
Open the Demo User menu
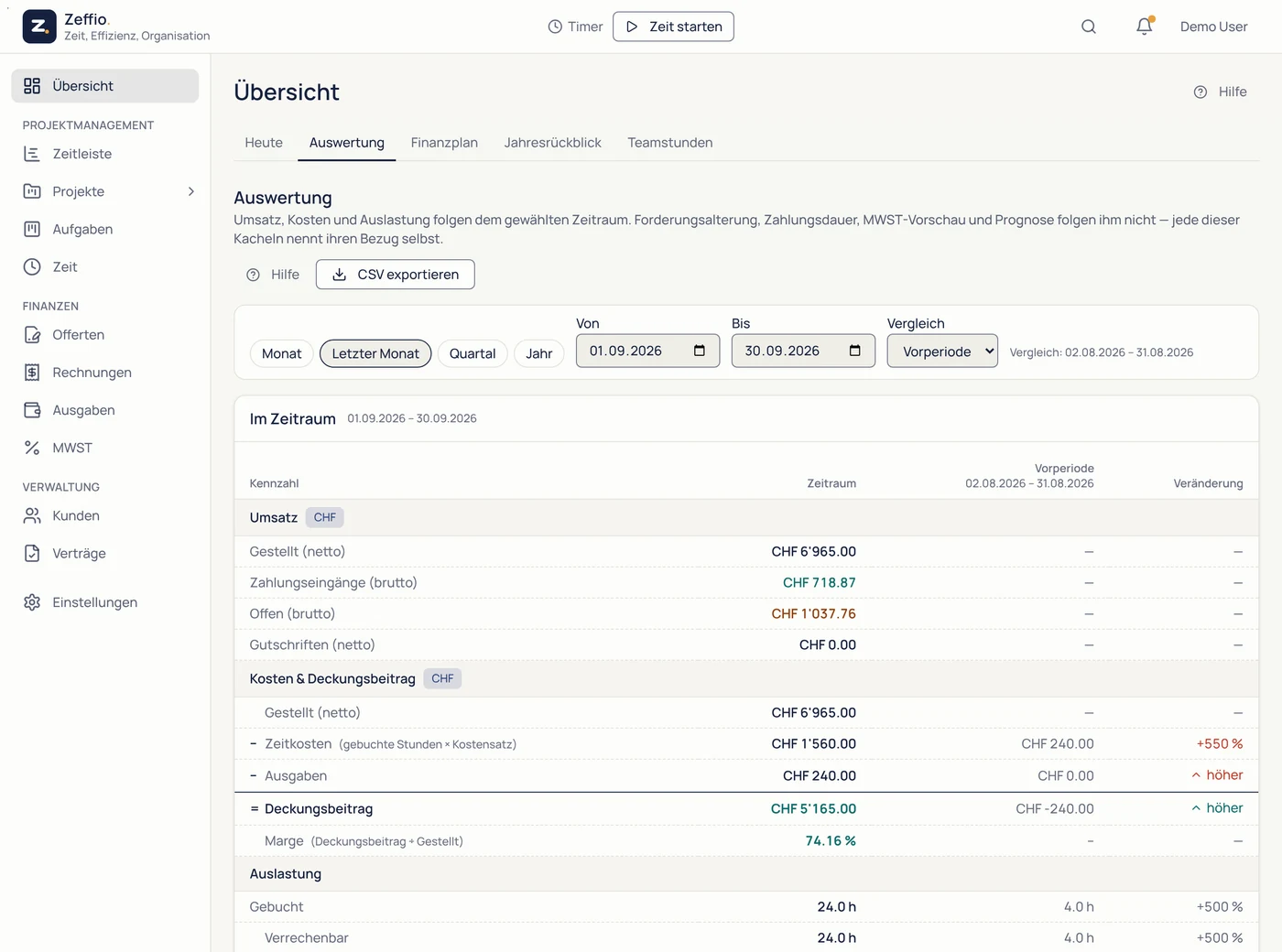pos(1213,27)
